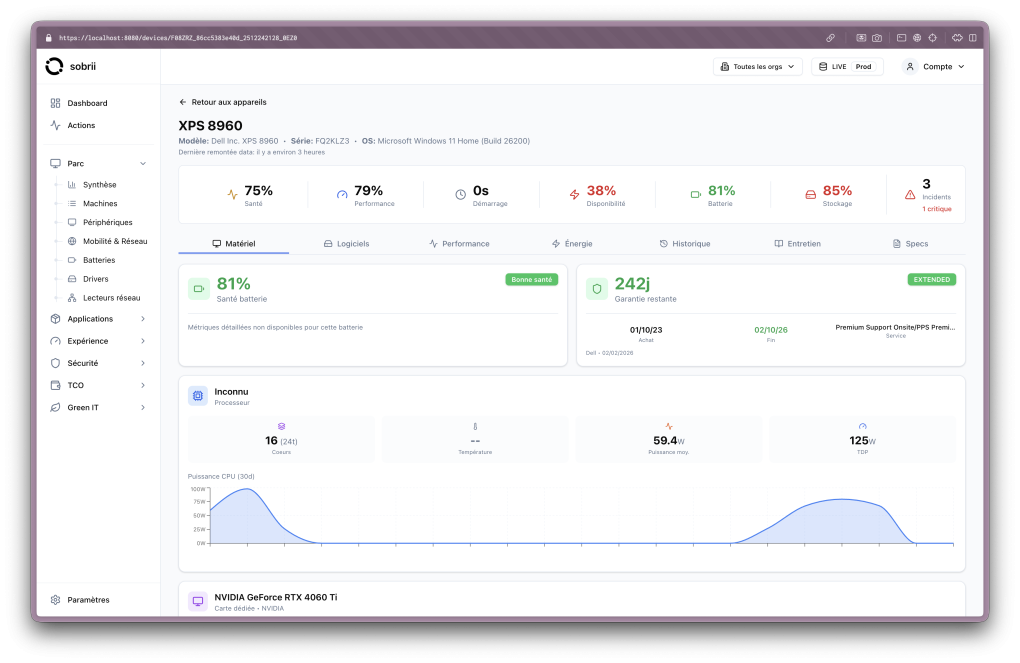Click the Mobilité & Réseau globe icon
The width and height of the screenshot is (1020, 663).
click(72, 241)
